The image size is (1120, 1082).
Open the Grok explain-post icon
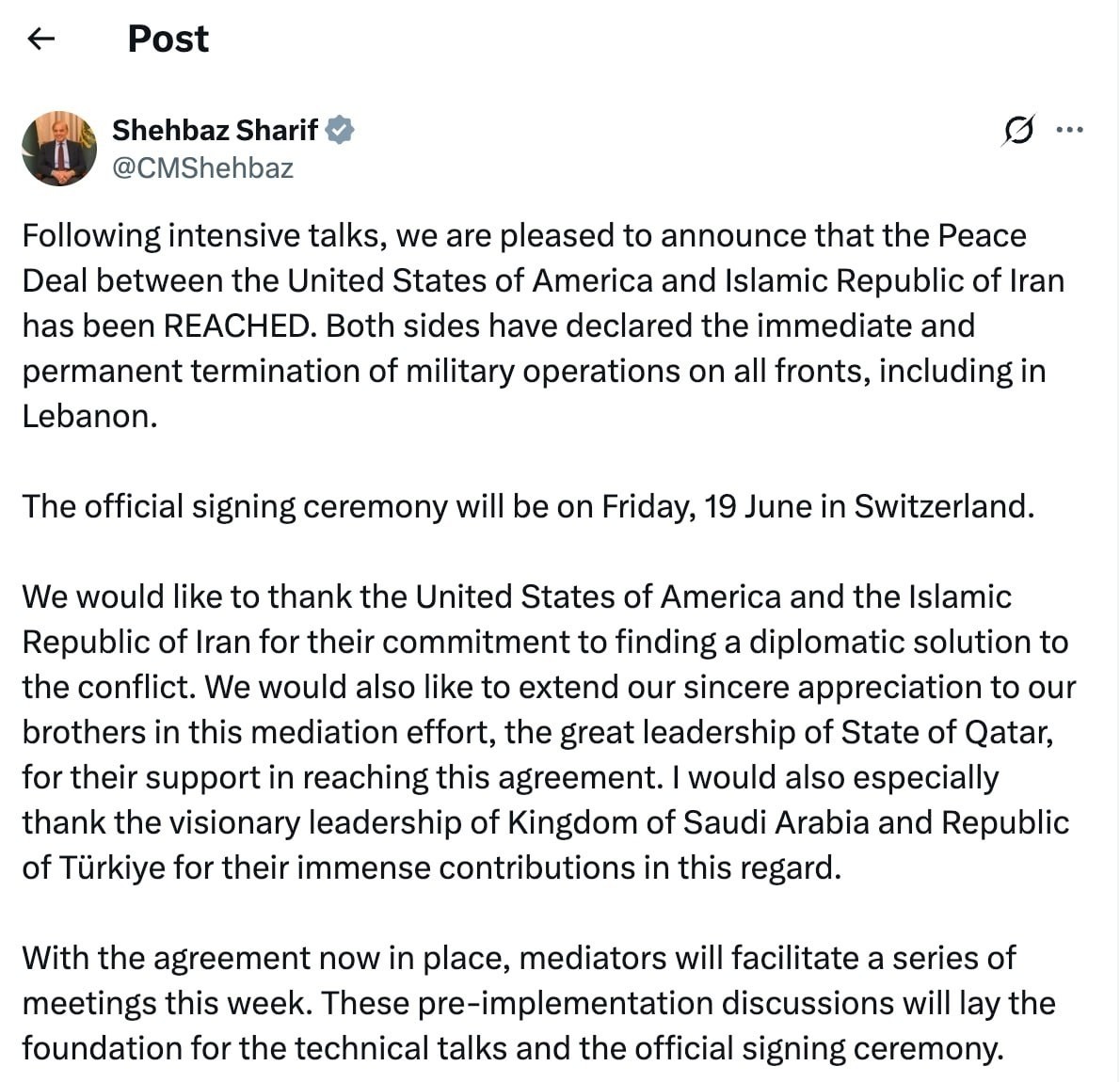tap(1017, 130)
